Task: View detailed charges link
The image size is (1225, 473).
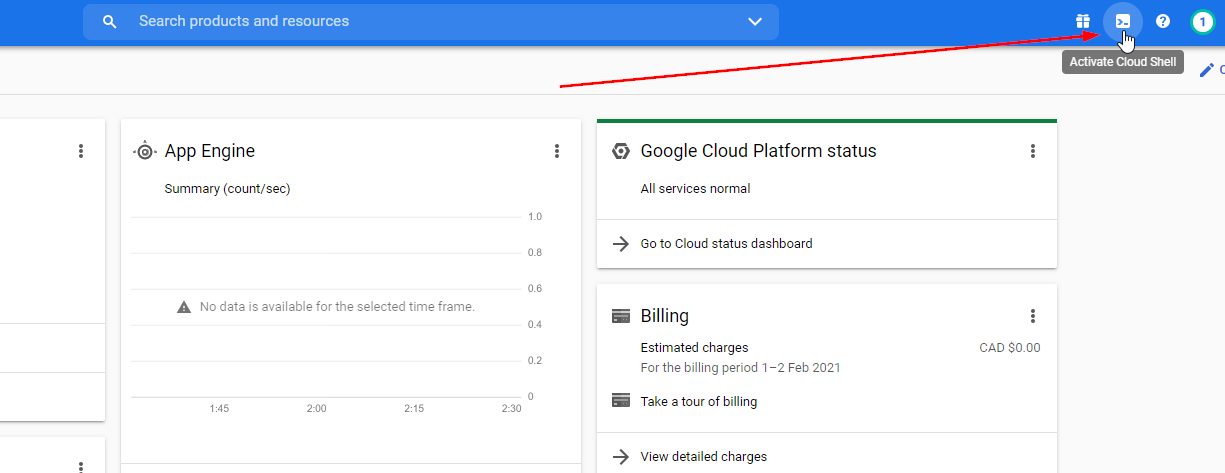Action: pos(704,456)
